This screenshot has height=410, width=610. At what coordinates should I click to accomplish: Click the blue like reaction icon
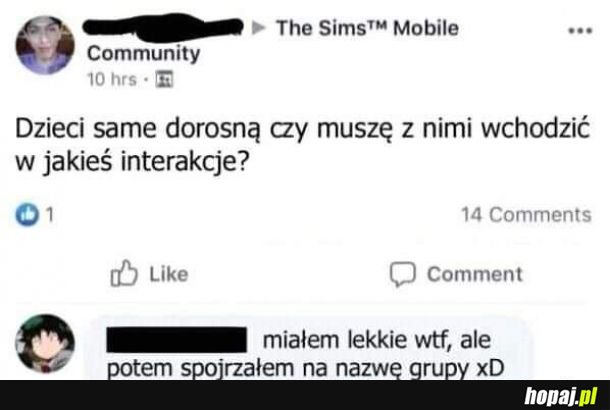click(x=27, y=214)
